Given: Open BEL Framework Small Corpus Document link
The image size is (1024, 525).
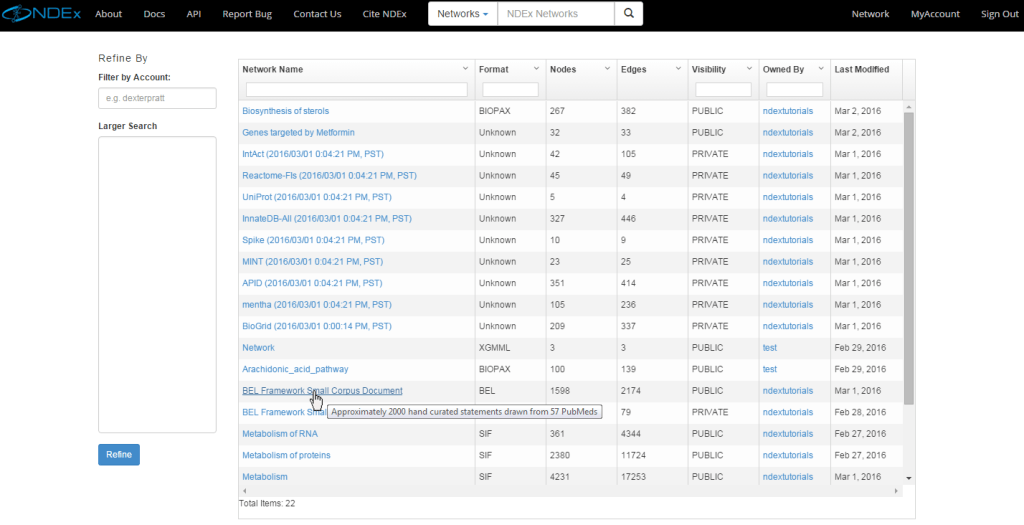Looking at the screenshot, I should point(322,391).
